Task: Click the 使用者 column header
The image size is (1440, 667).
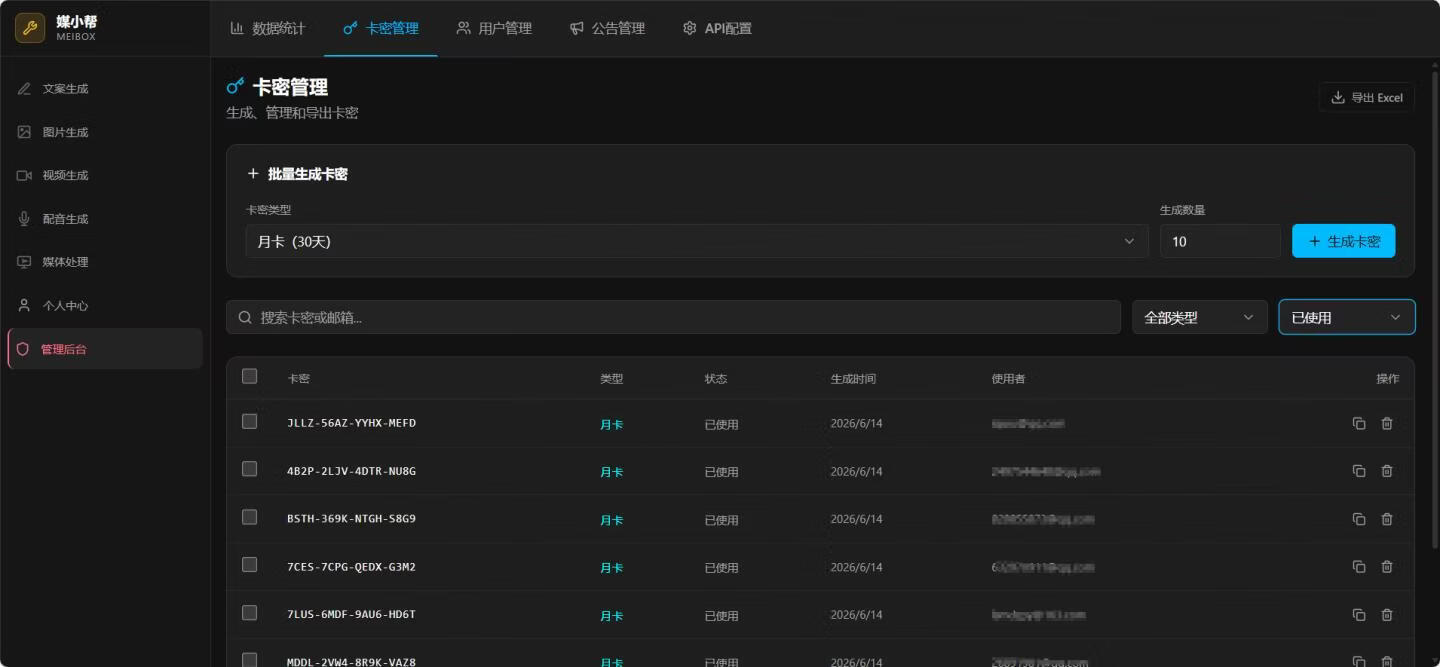Action: [x=1008, y=379]
